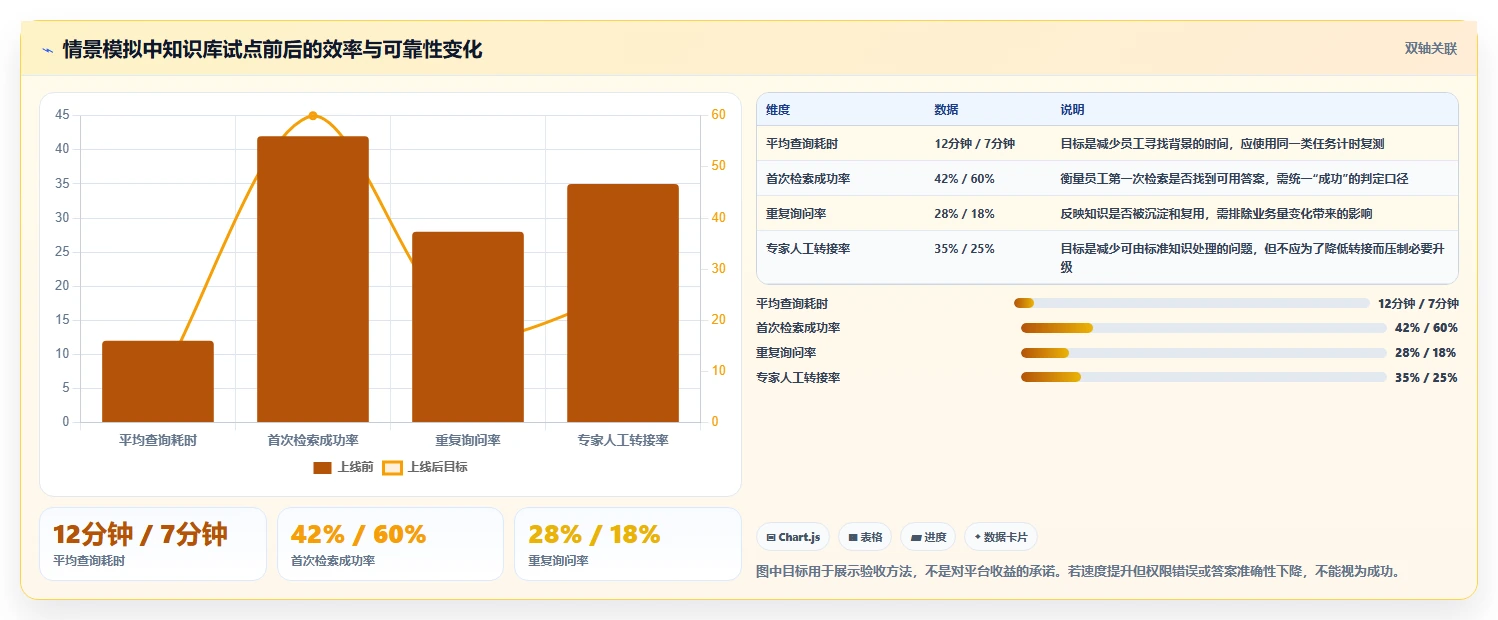The width and height of the screenshot is (1498, 620).
Task: Select the 进度 tag
Action: tap(928, 537)
